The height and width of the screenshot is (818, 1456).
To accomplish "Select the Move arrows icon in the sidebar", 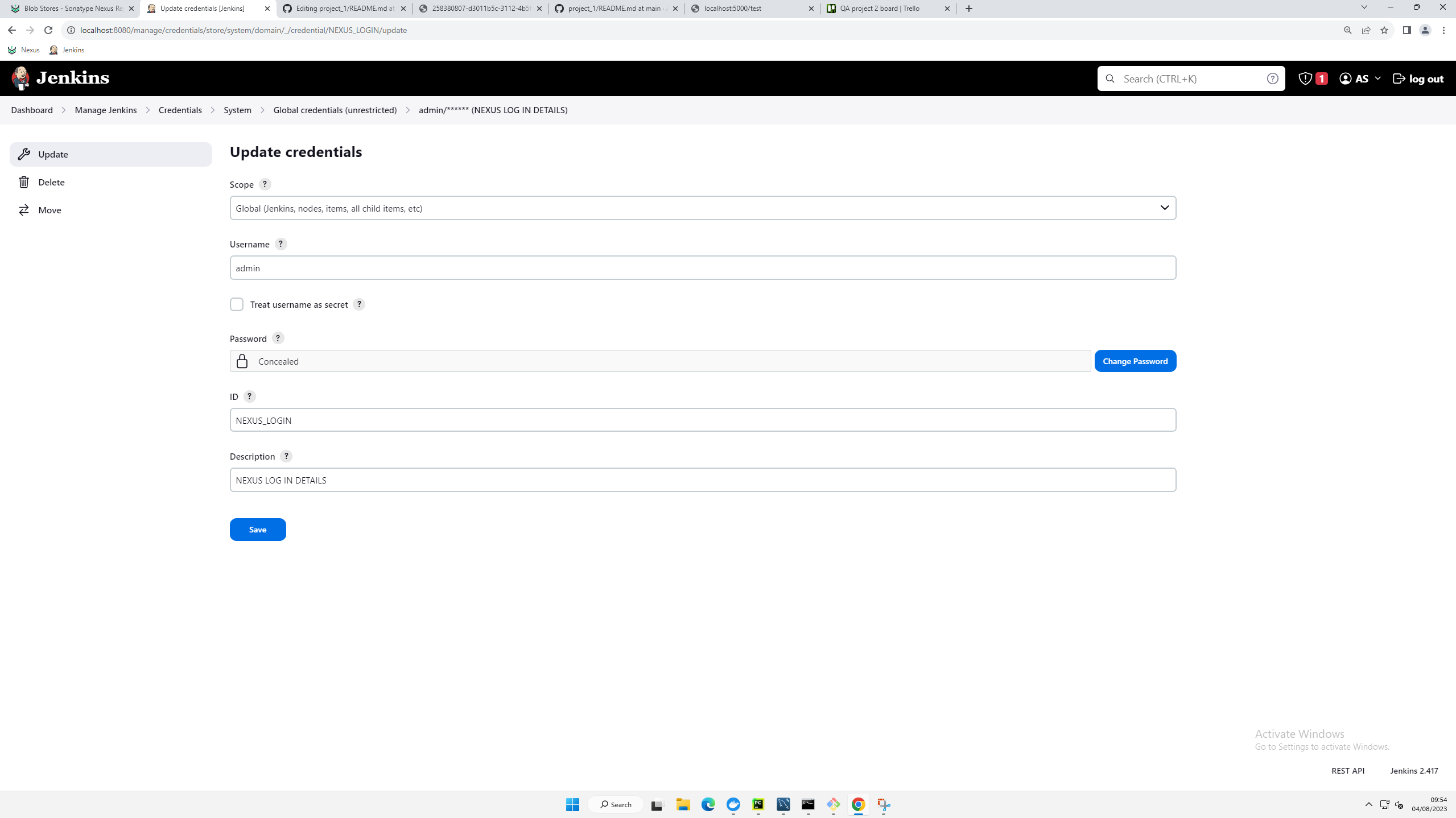I will (24, 209).
